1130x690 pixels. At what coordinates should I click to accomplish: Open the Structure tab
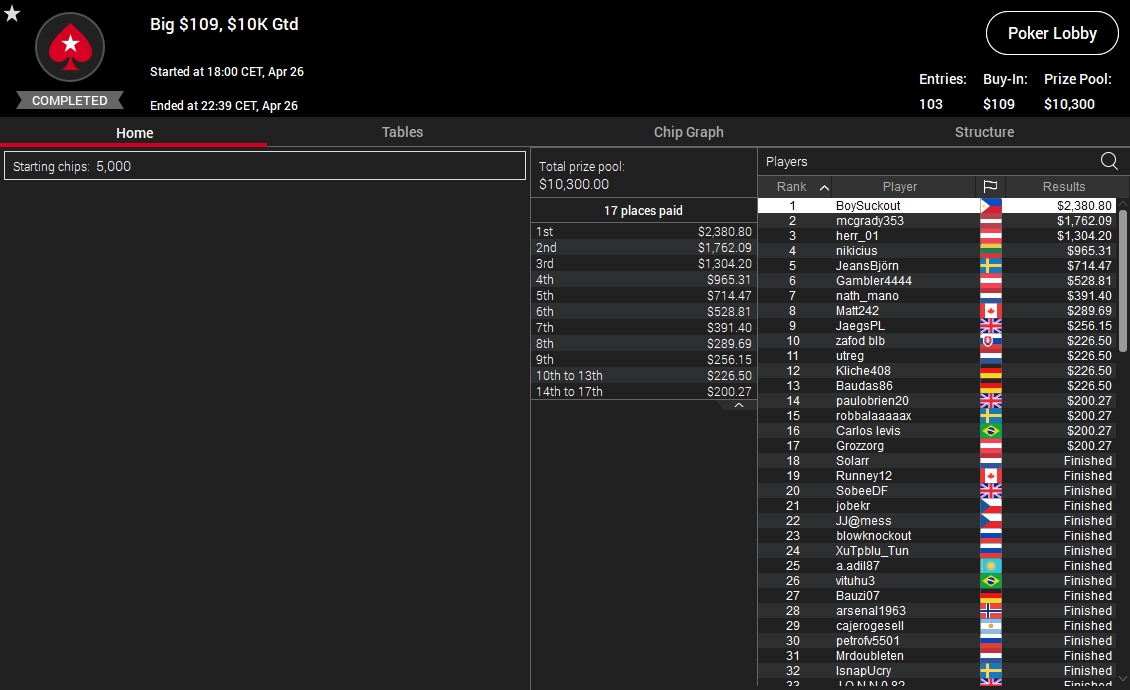984,132
